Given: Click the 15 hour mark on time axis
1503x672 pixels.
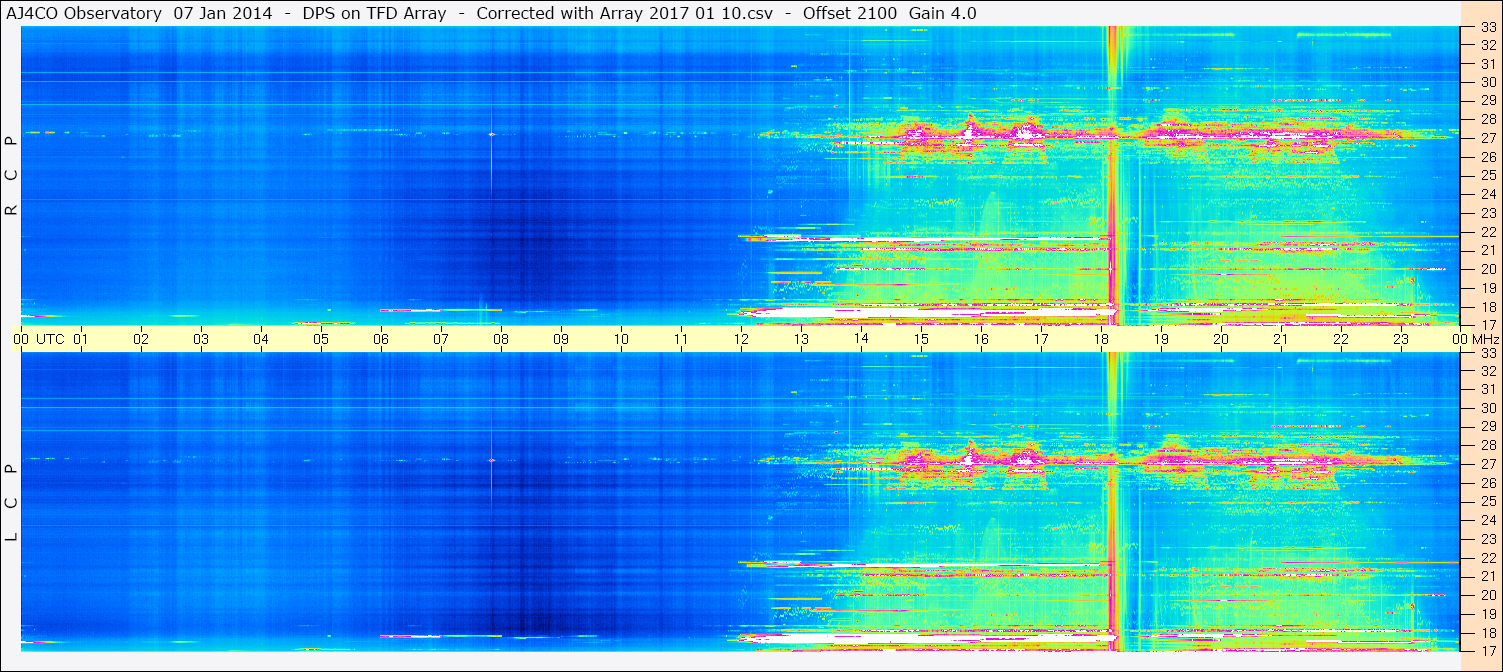Looking at the screenshot, I should click(x=921, y=339).
